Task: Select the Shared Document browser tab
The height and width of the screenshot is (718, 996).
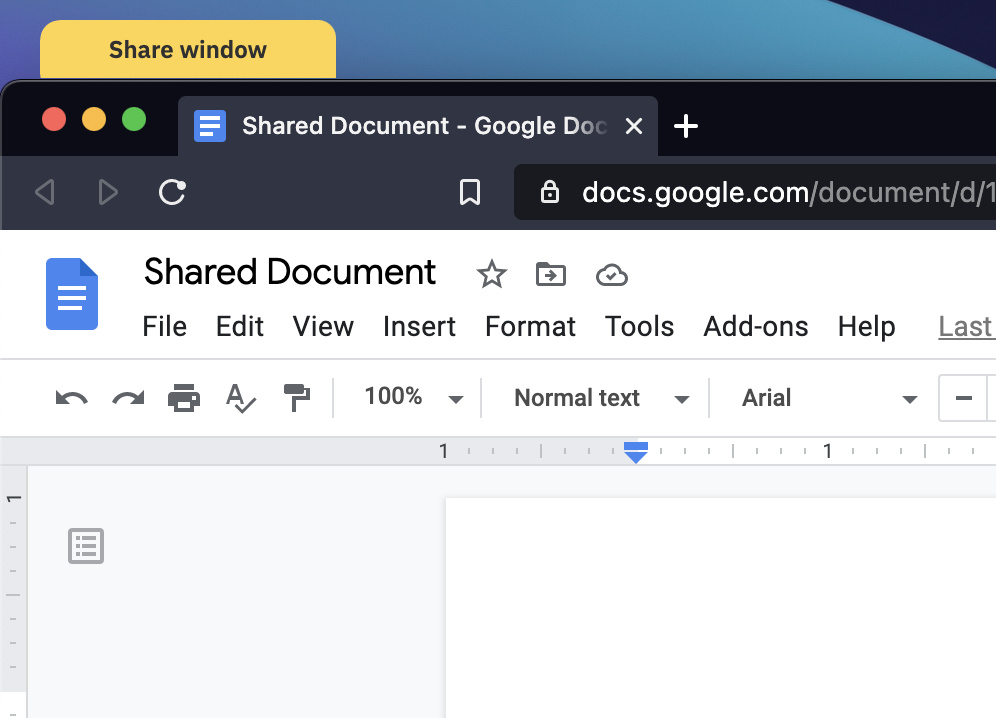Action: pos(418,126)
